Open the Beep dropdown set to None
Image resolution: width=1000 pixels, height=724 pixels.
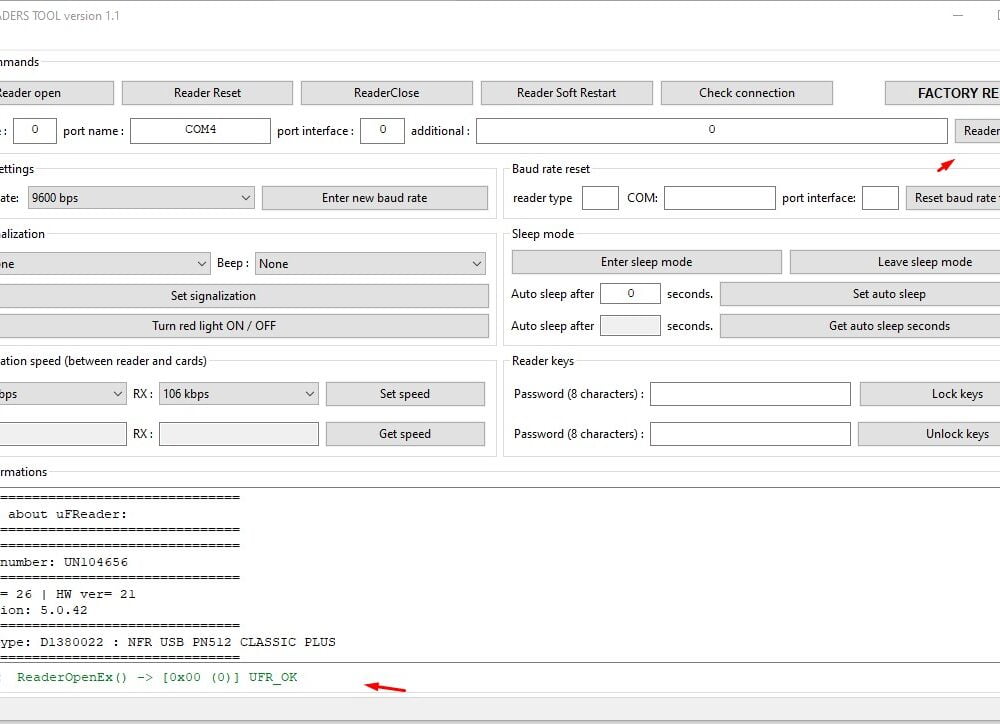370,263
